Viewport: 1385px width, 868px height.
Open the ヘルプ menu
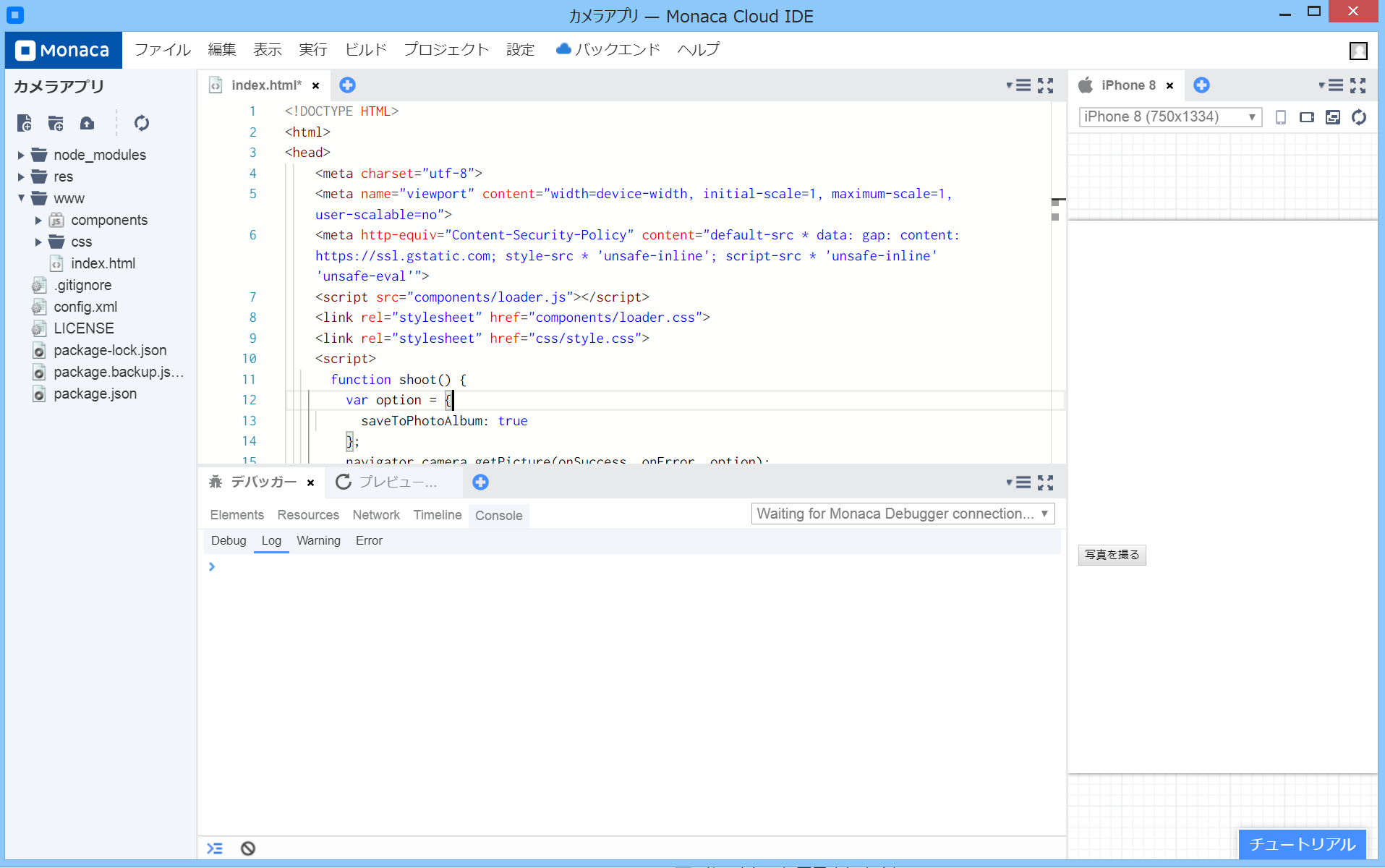699,50
